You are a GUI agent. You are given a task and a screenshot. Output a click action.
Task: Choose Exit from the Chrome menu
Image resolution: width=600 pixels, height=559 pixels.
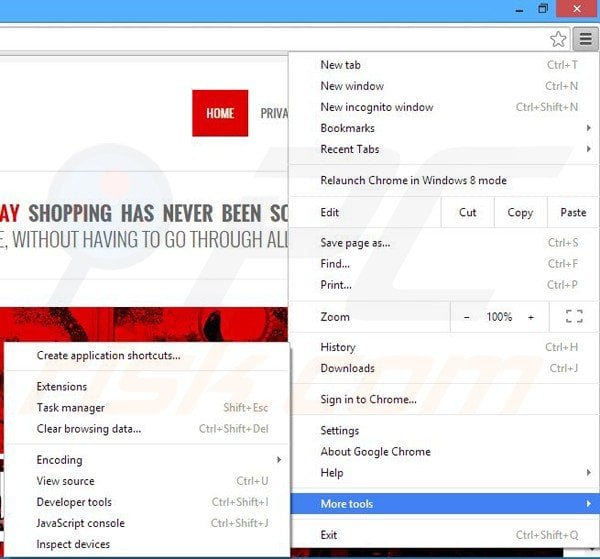tap(443, 535)
